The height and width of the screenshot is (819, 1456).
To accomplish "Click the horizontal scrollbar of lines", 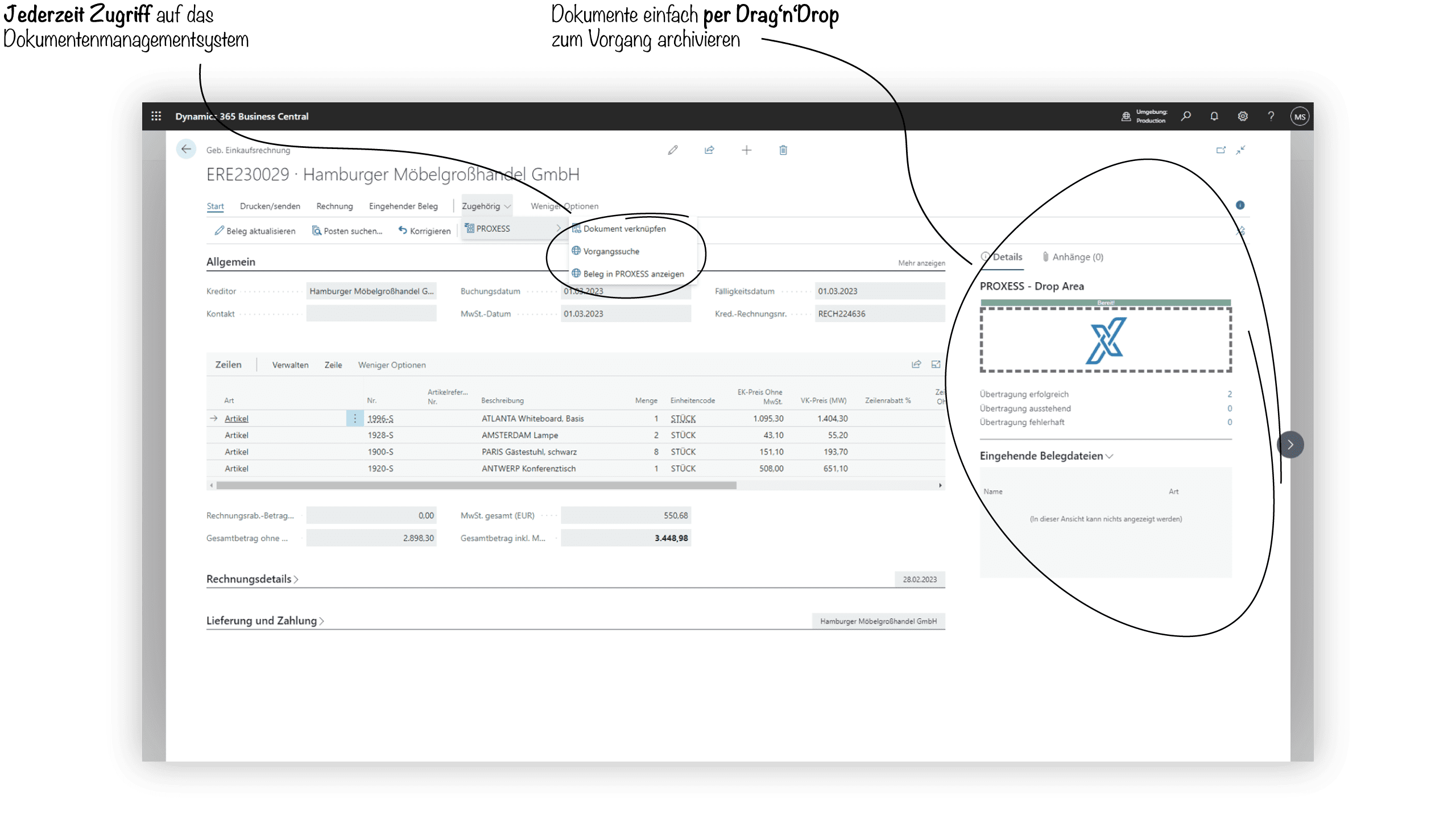I will (476, 485).
